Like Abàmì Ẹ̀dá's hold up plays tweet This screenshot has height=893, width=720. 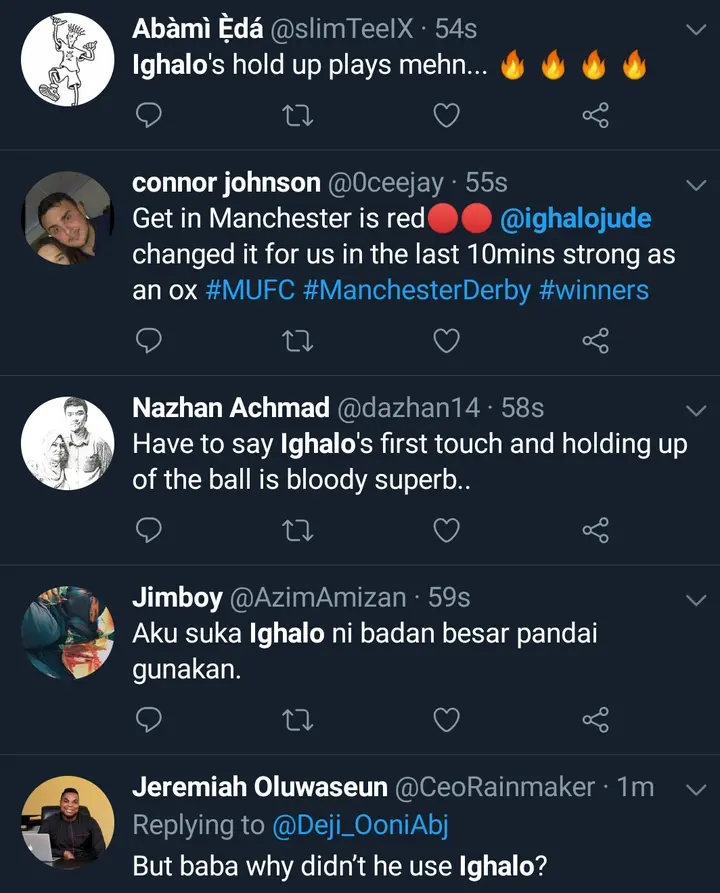pyautogui.click(x=446, y=116)
